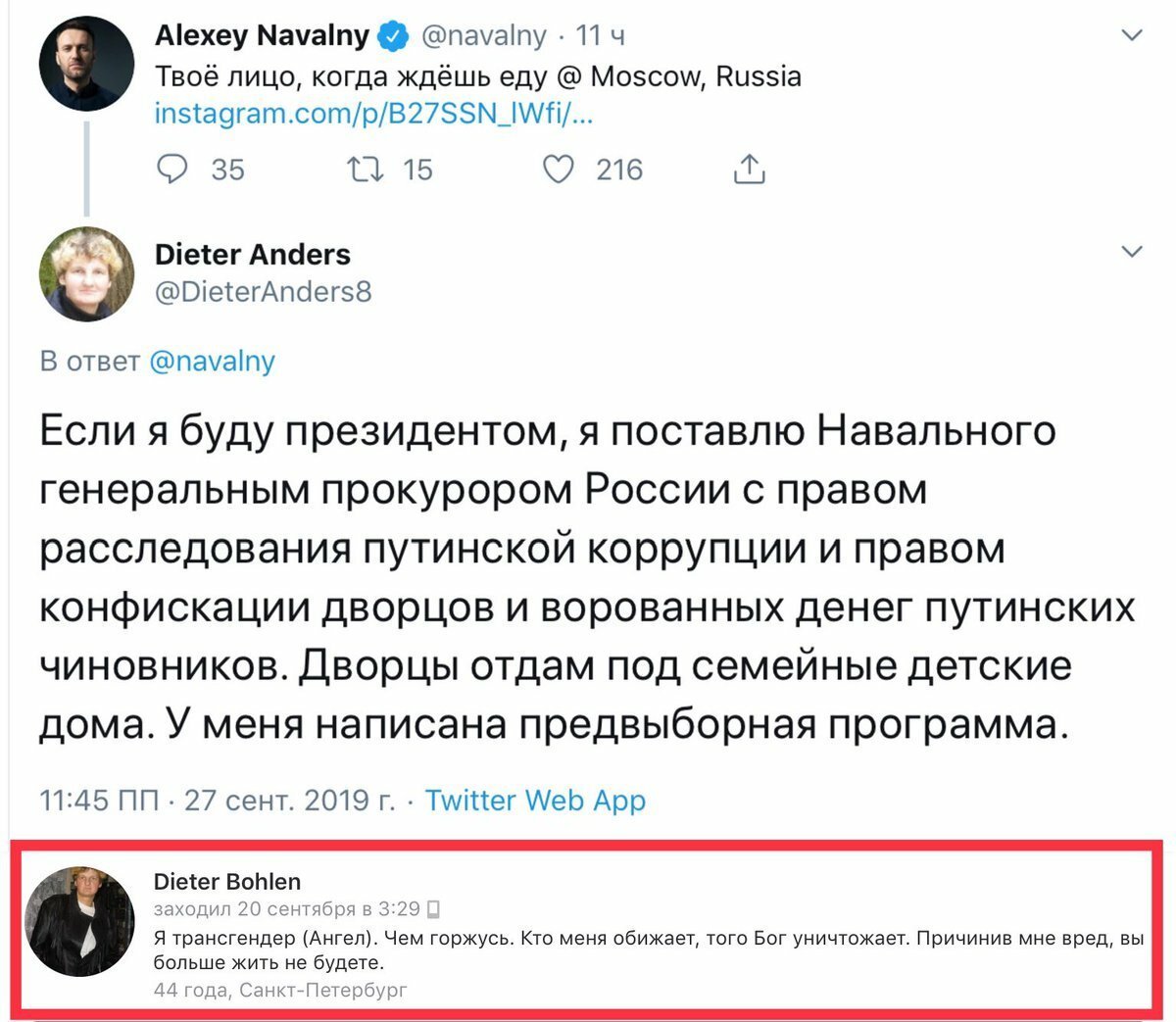Click the 11 ч time since posting
The image size is (1176, 1022).
601,36
